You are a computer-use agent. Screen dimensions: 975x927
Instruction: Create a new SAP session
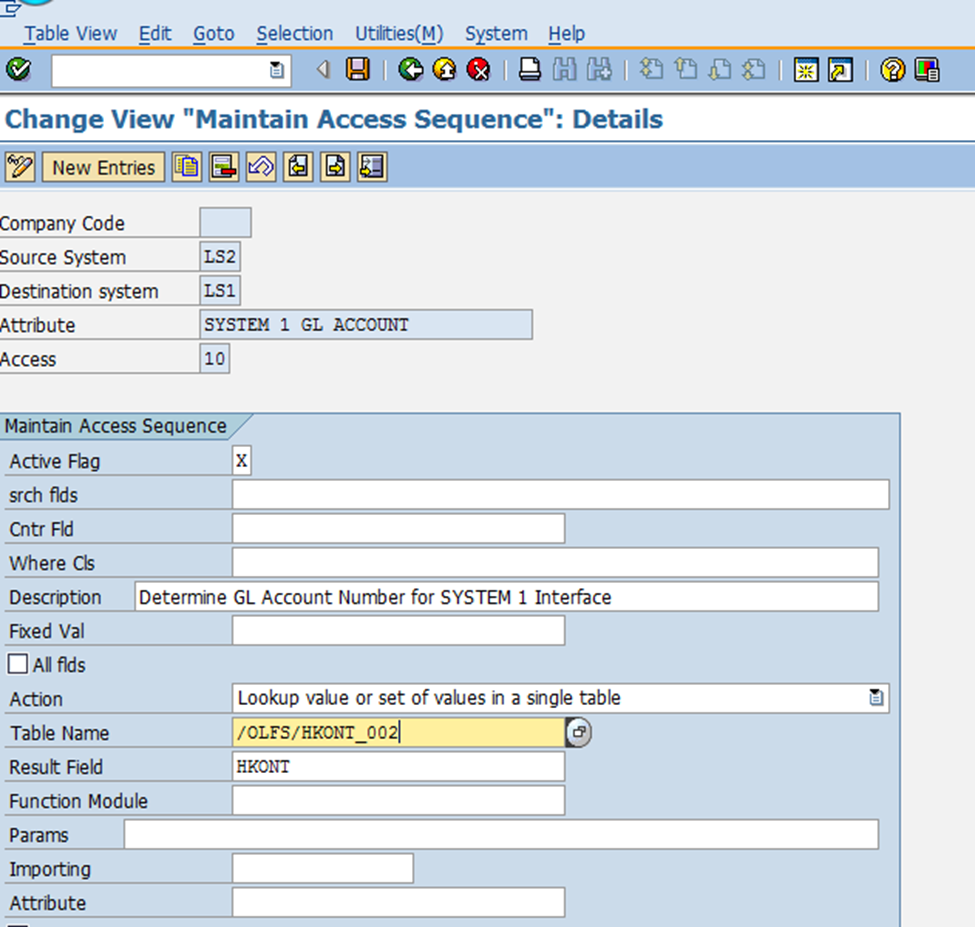[806, 70]
